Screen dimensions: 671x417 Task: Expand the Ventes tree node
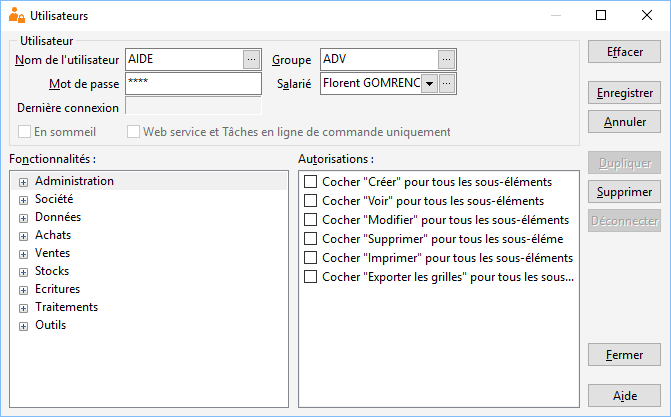(x=24, y=254)
